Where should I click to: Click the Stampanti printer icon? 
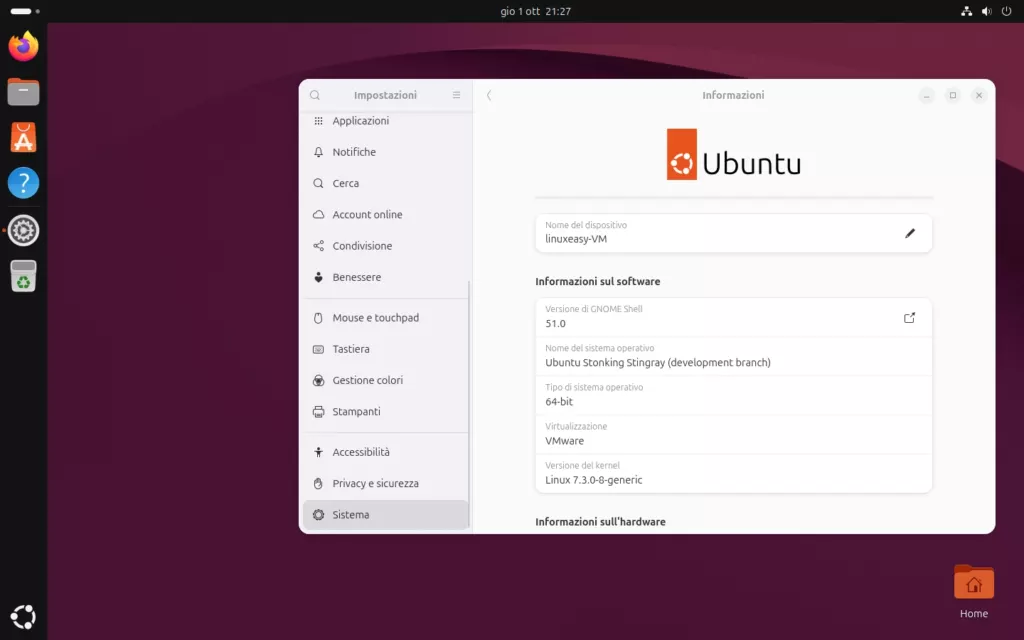pyautogui.click(x=318, y=412)
